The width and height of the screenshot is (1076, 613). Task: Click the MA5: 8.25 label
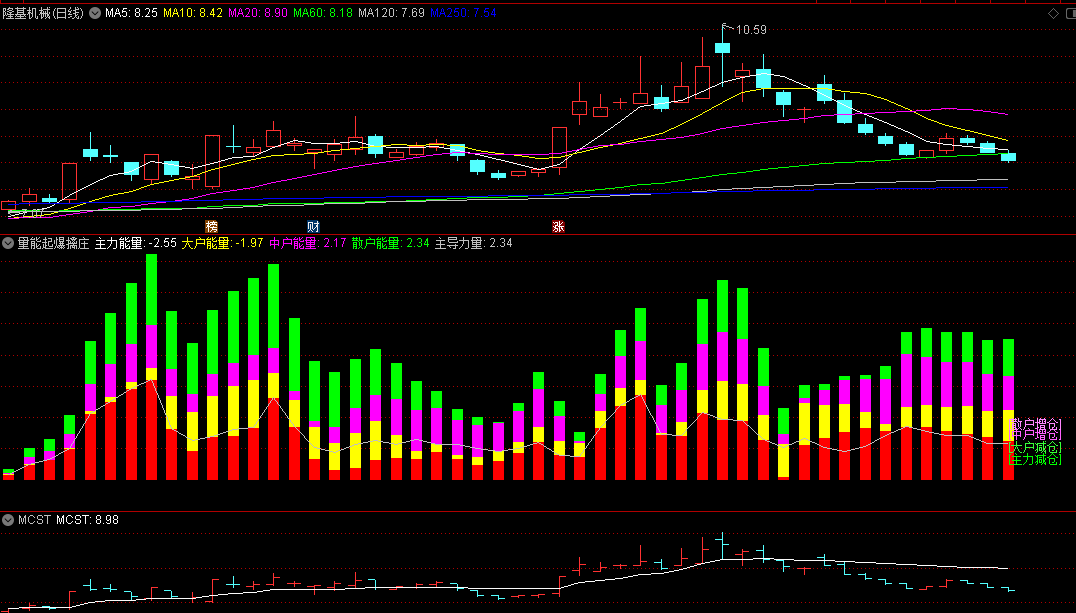[x=131, y=13]
